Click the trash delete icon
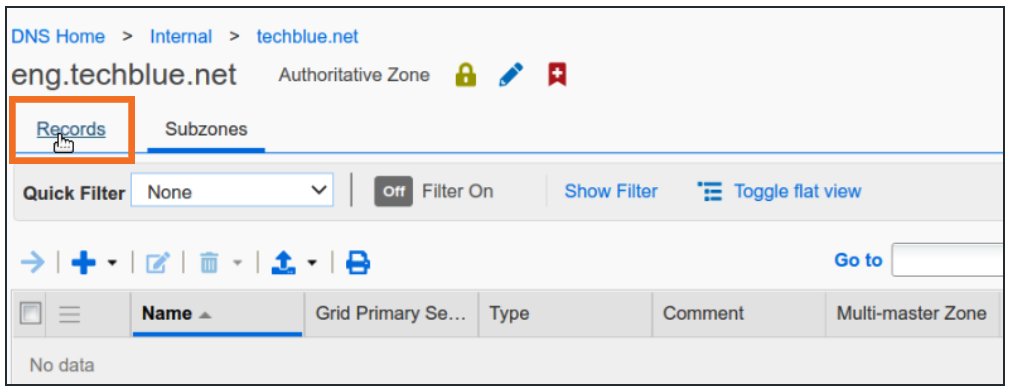The width and height of the screenshot is (1010, 392). (x=209, y=263)
